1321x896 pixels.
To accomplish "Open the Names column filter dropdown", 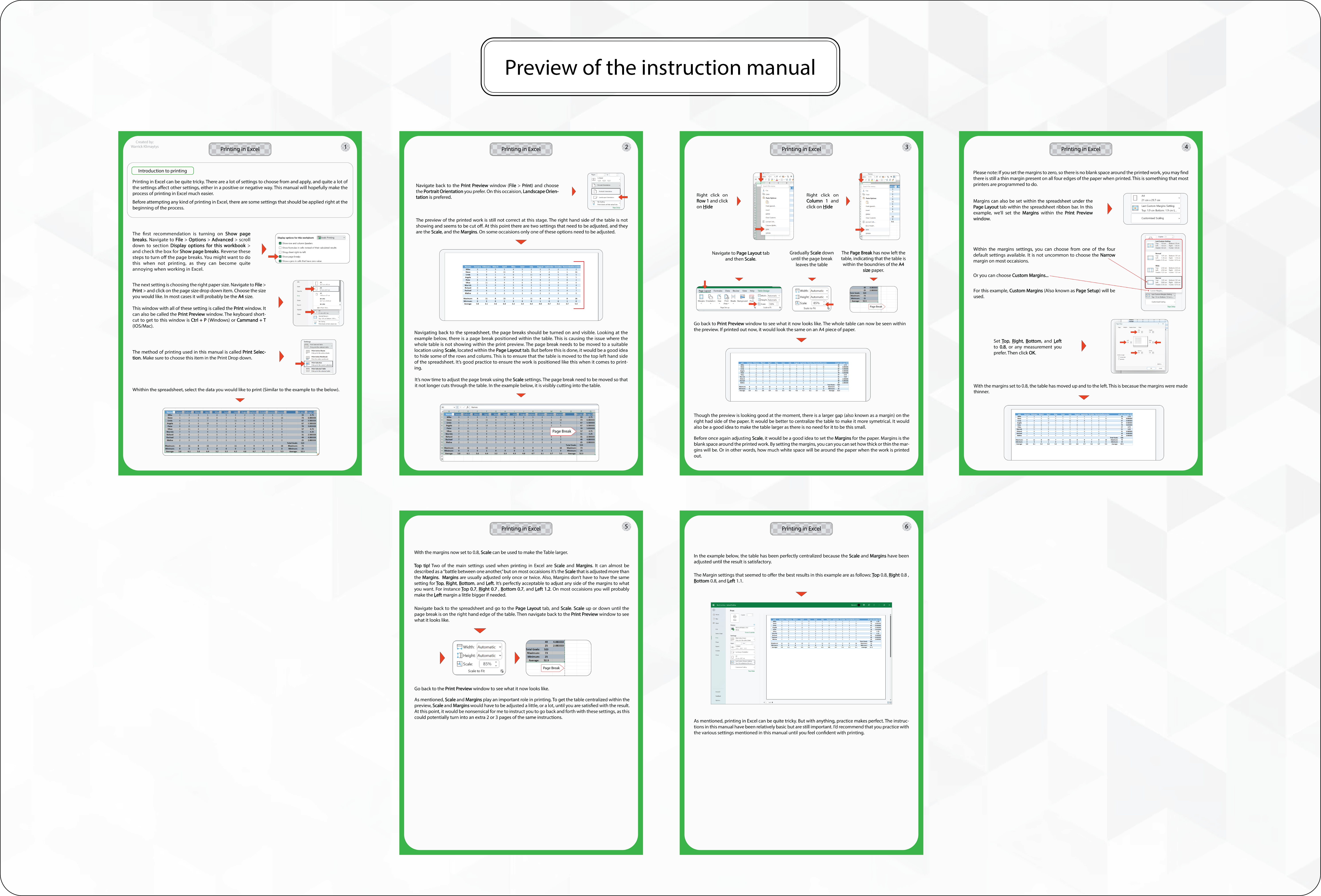I will 453,414.
